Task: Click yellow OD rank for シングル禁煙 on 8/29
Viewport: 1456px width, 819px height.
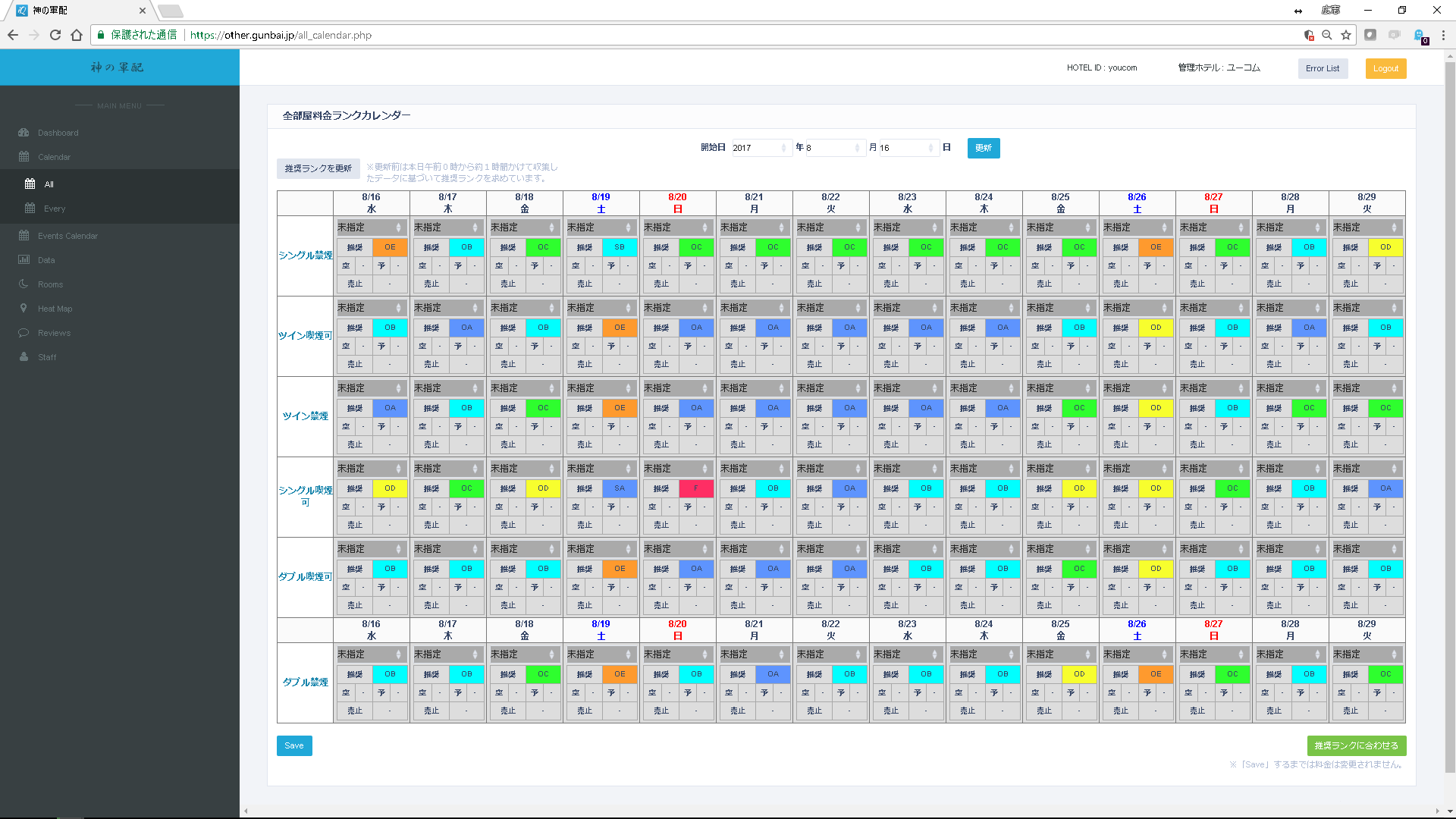Action: click(x=1385, y=247)
